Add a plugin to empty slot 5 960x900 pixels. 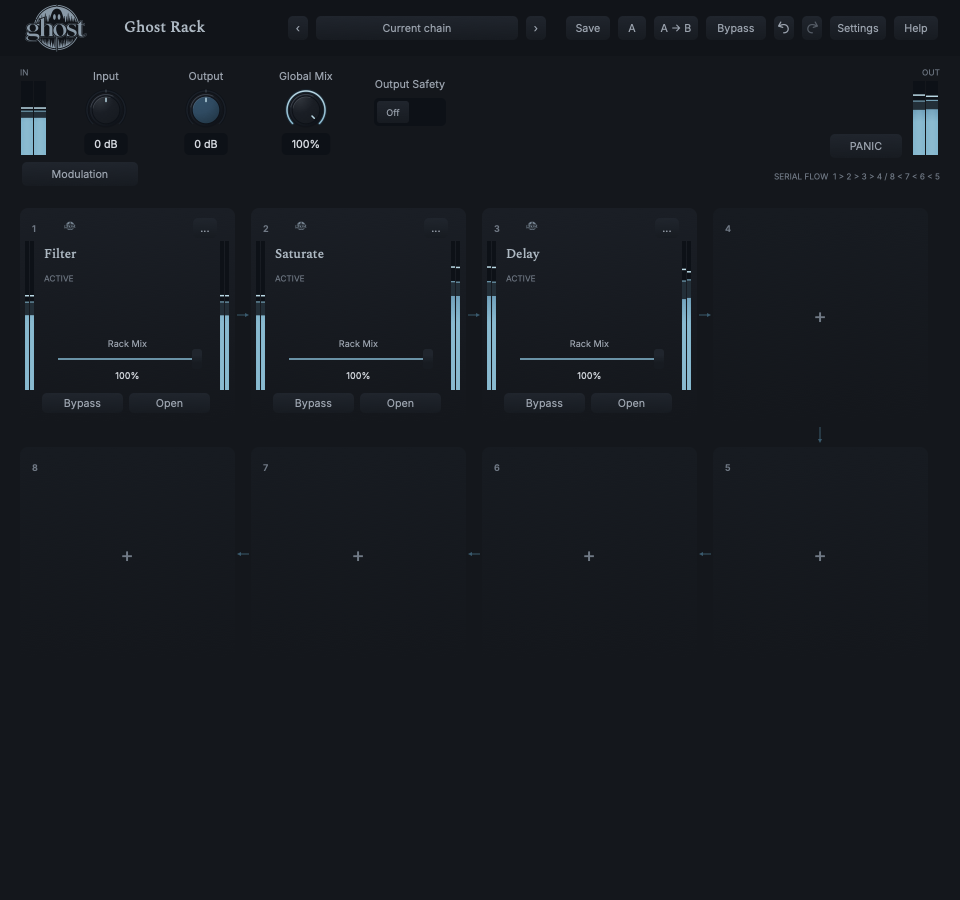(x=820, y=556)
